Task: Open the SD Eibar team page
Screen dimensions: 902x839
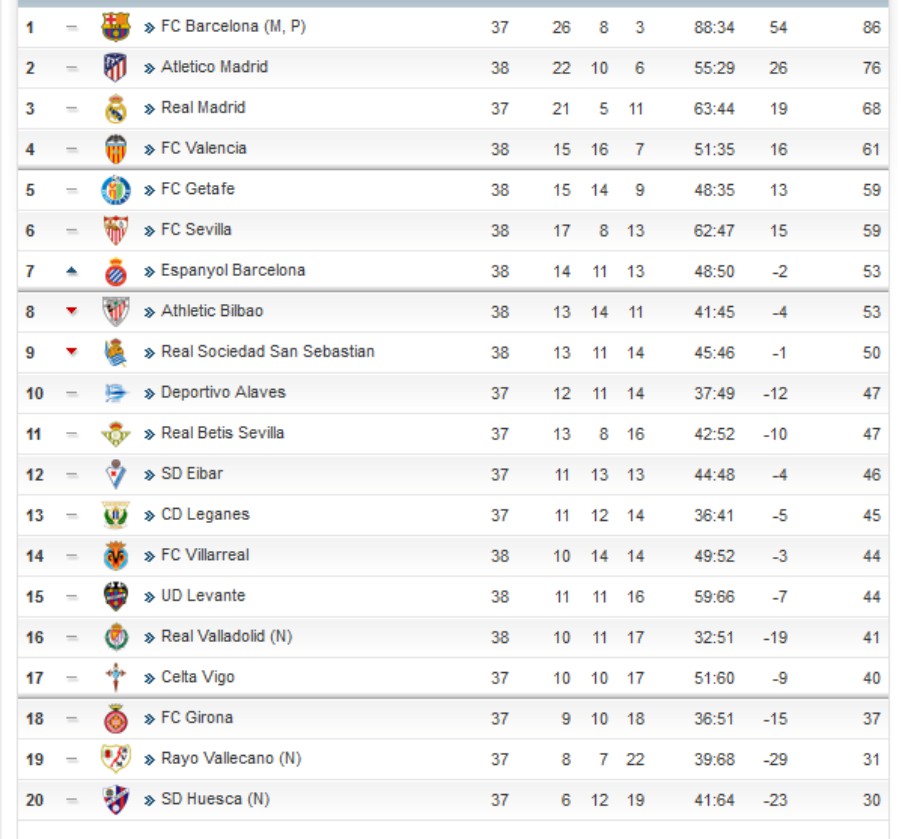Action: click(192, 474)
